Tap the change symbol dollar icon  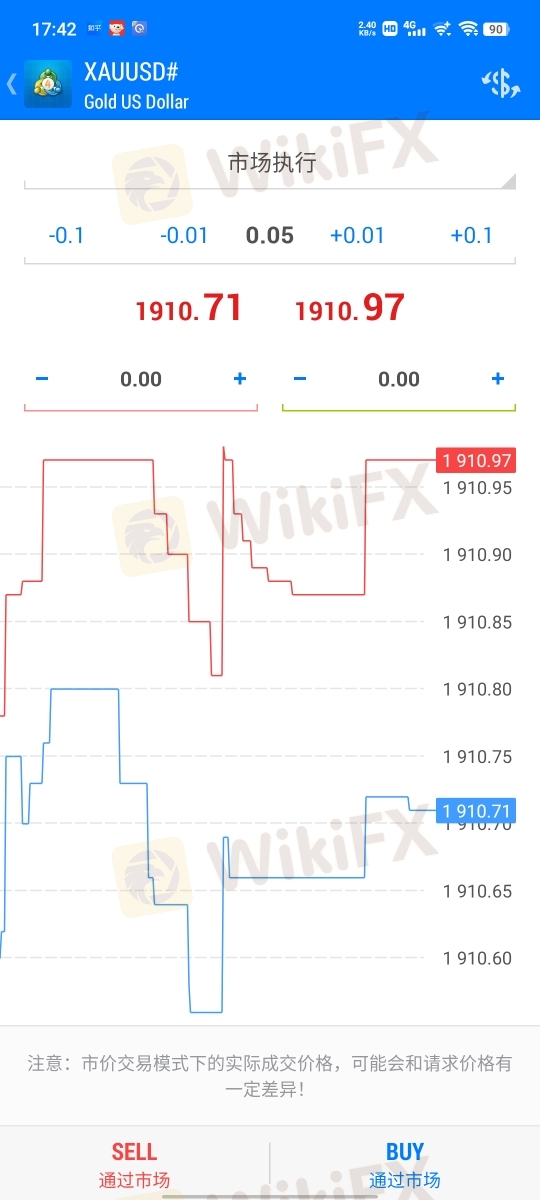501,85
